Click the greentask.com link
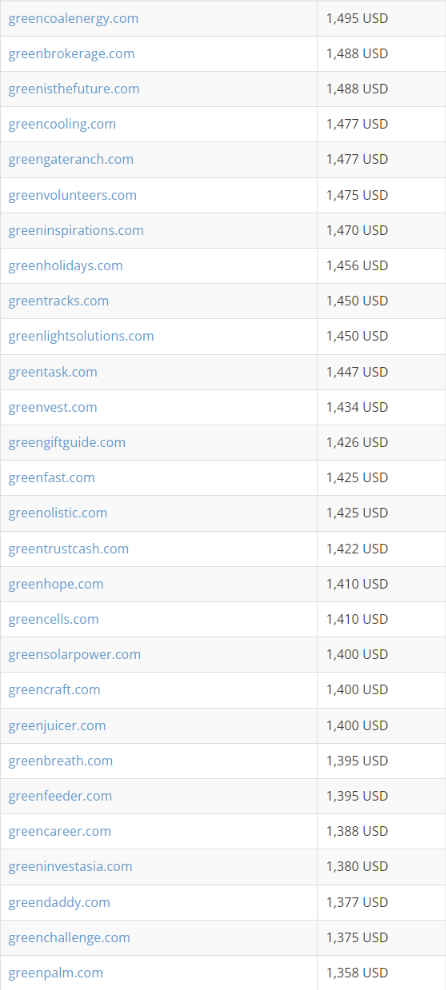The image size is (446, 990). click(x=53, y=372)
